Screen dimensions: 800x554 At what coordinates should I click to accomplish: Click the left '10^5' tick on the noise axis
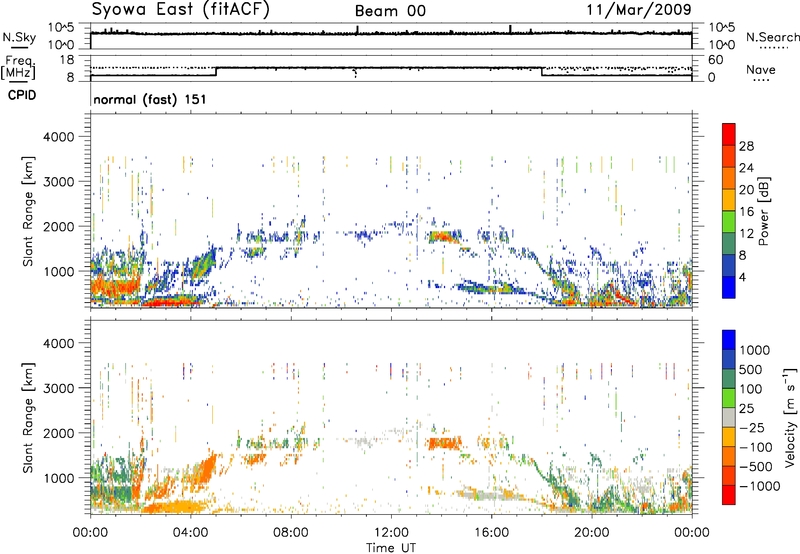pyautogui.click(x=61, y=28)
